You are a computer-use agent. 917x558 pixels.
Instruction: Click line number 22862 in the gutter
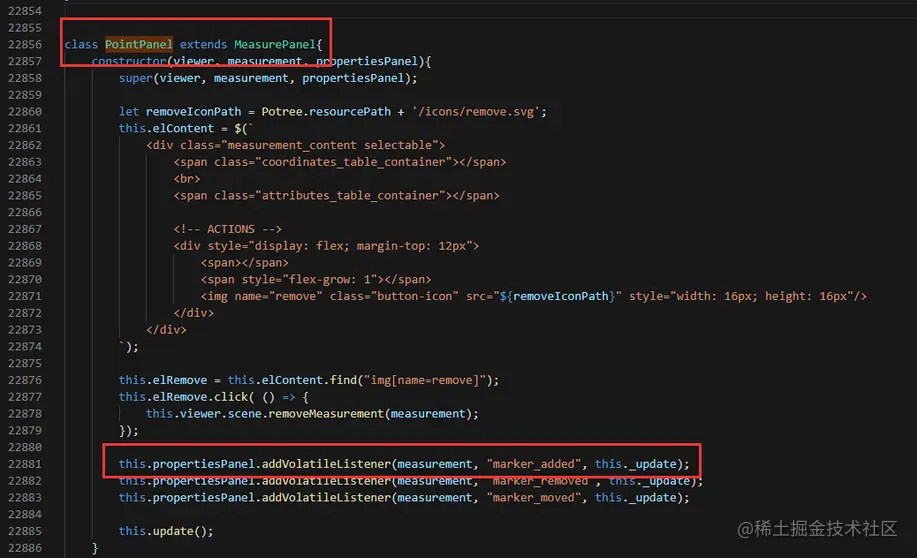pos(25,145)
